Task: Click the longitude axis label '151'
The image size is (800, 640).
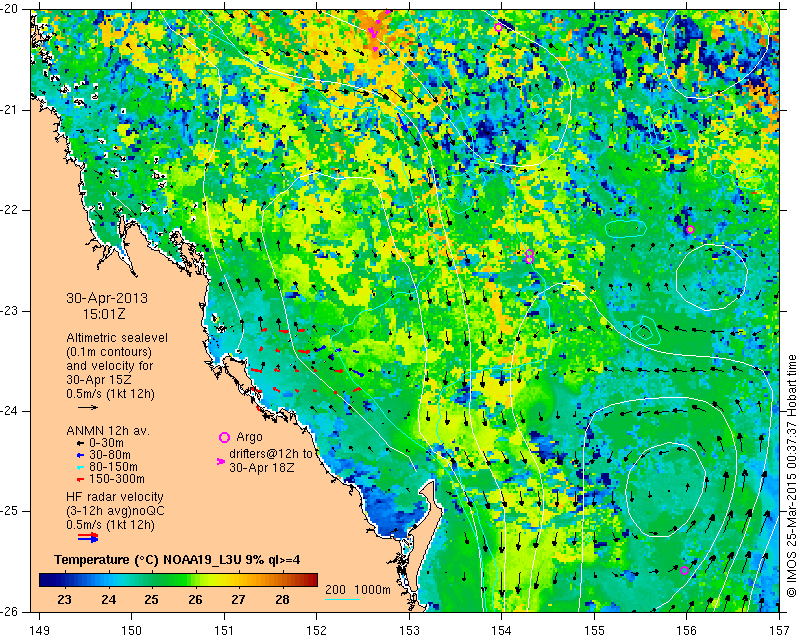Action: (224, 631)
